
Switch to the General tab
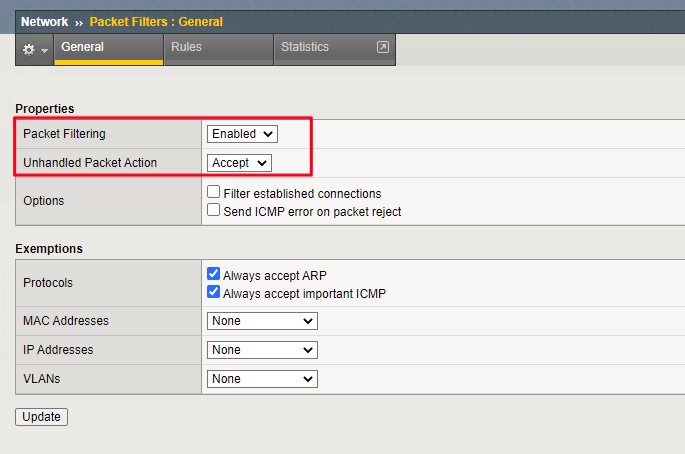(84, 47)
